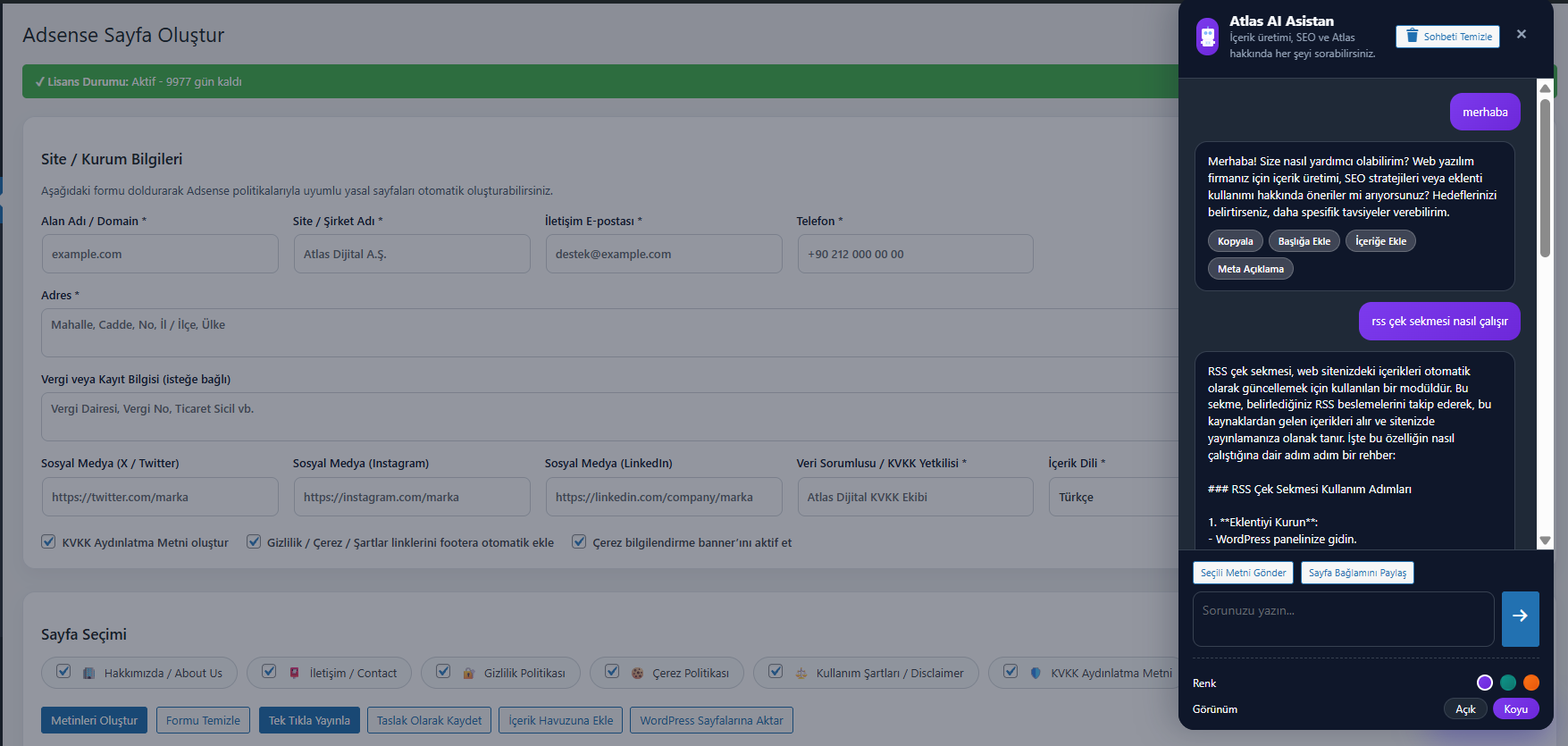Select the green theme color swatch

(1508, 683)
